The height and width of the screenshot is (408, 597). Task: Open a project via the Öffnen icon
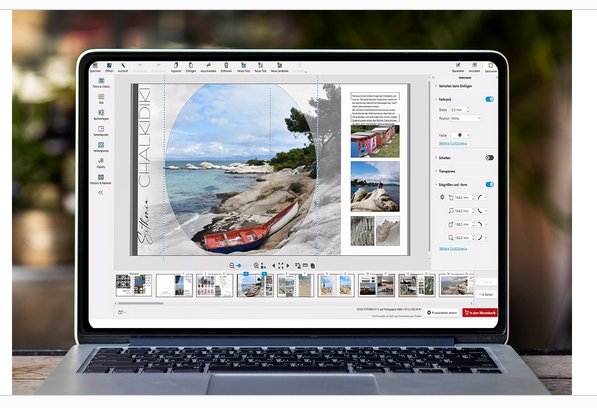coord(109,67)
